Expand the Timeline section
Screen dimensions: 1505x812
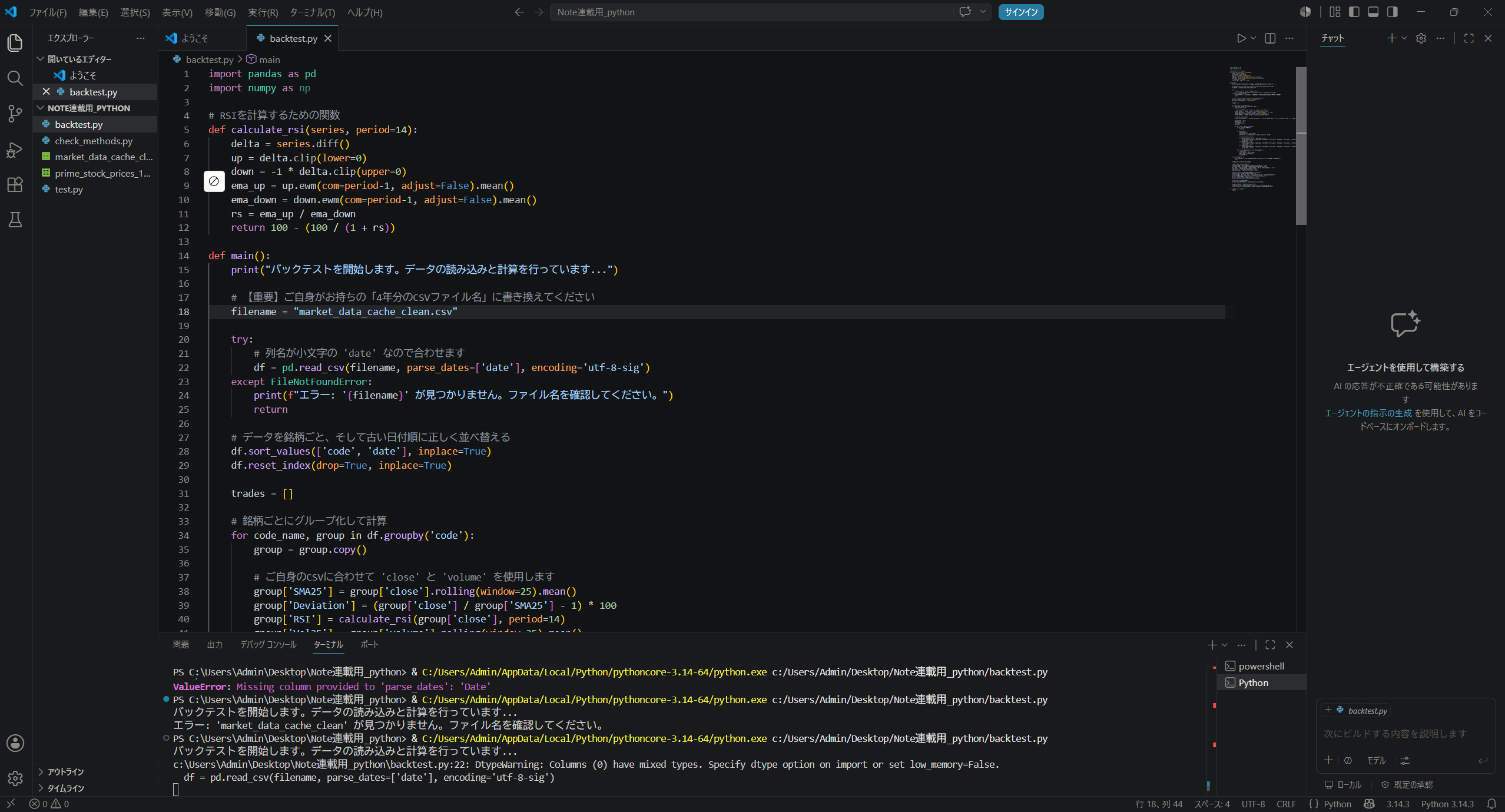tap(95, 788)
